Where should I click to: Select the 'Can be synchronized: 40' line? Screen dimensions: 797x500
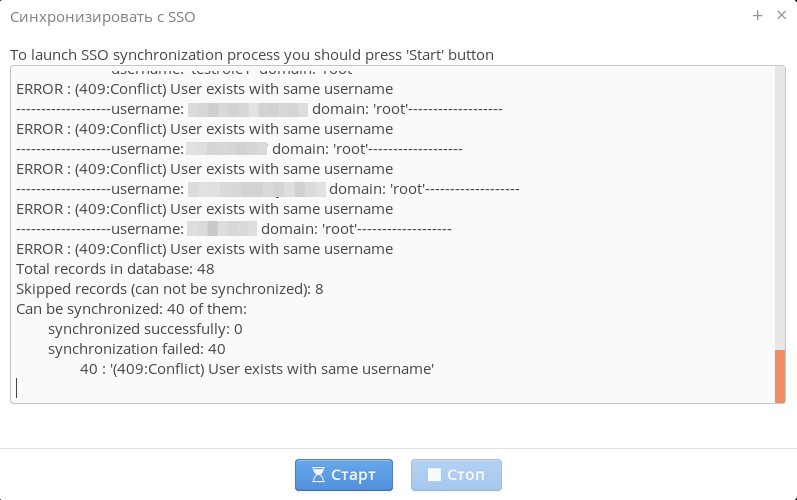click(131, 309)
